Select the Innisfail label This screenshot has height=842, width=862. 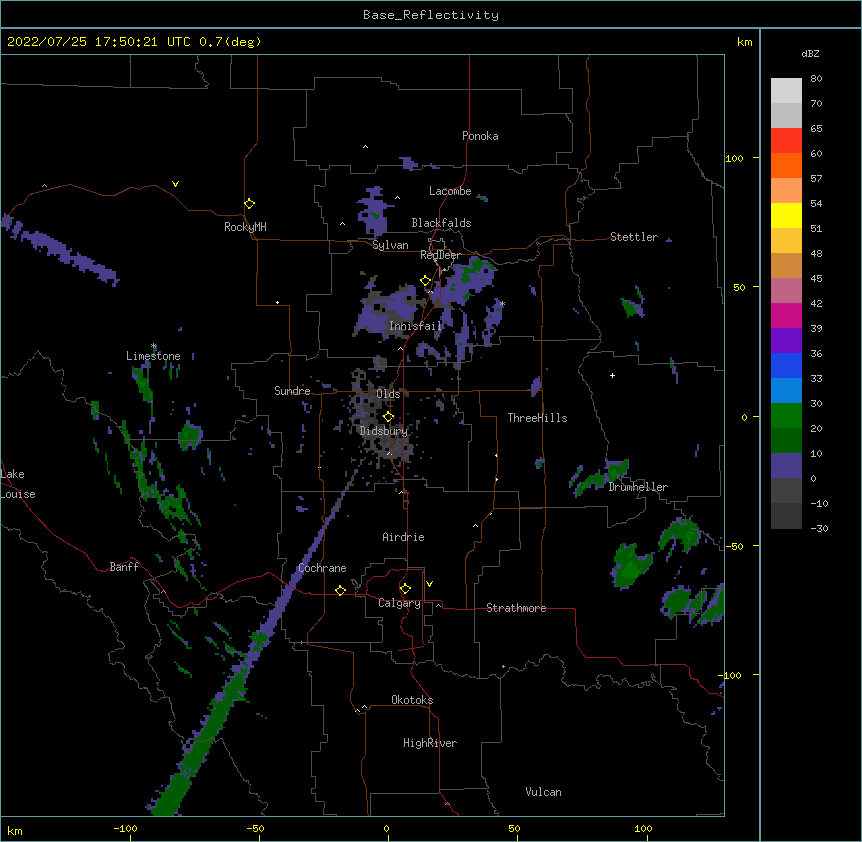pyautogui.click(x=416, y=326)
